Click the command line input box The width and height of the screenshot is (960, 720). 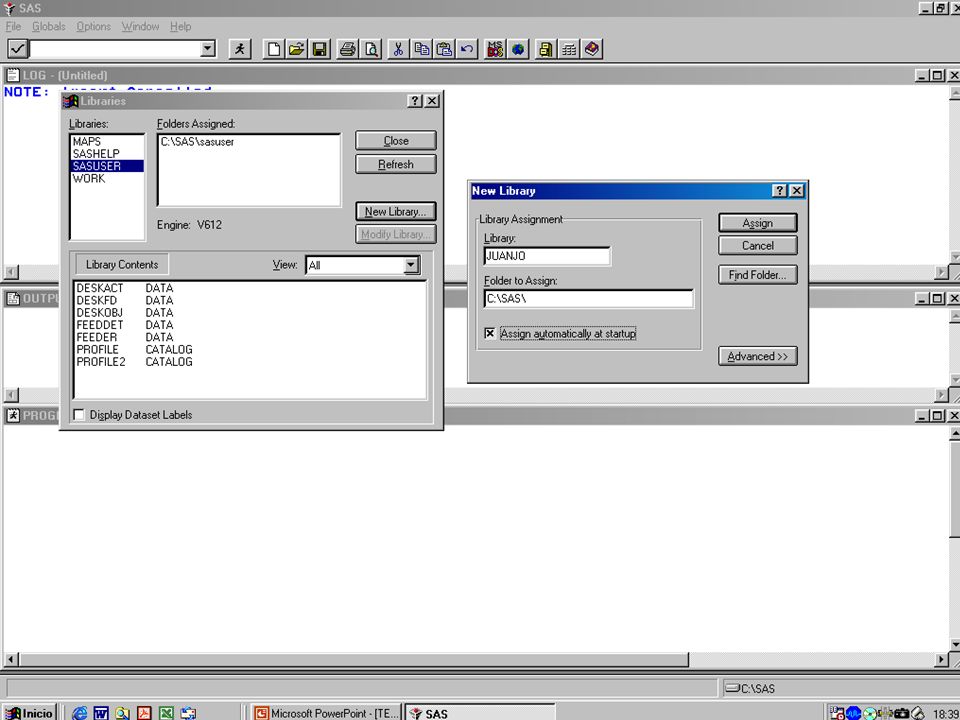click(x=115, y=48)
